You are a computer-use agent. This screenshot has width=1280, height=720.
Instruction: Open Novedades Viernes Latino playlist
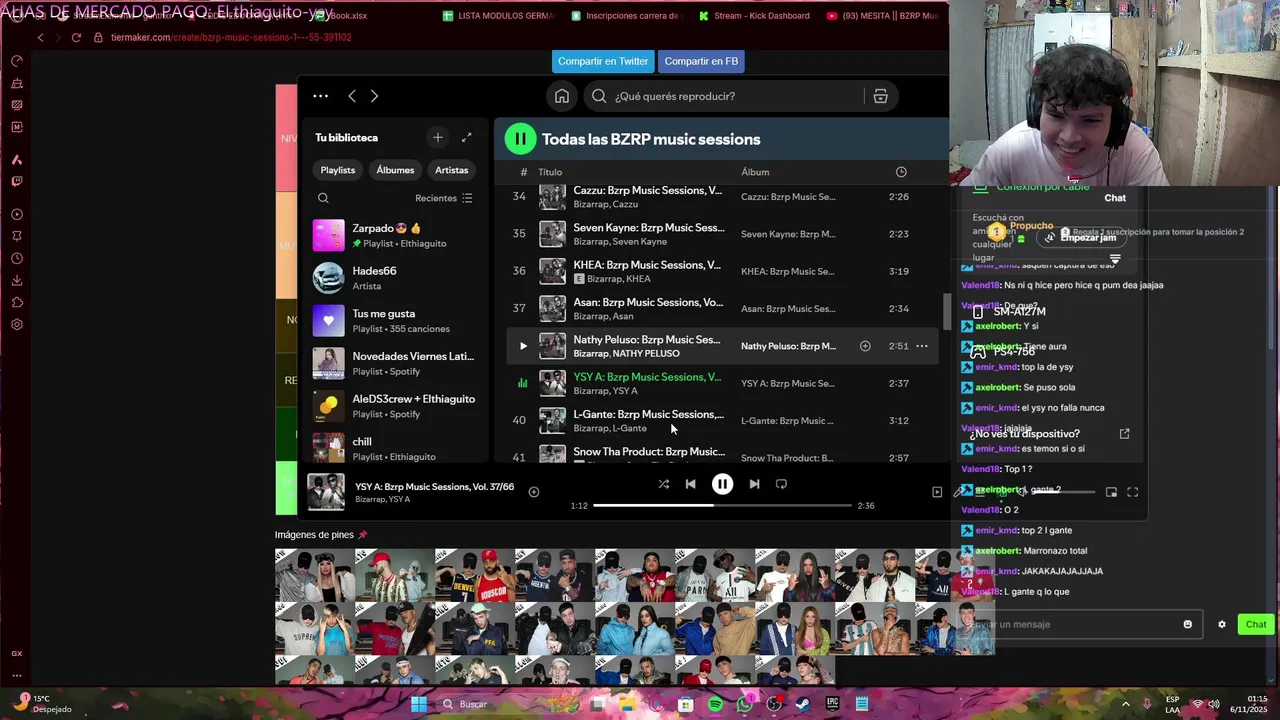click(395, 363)
